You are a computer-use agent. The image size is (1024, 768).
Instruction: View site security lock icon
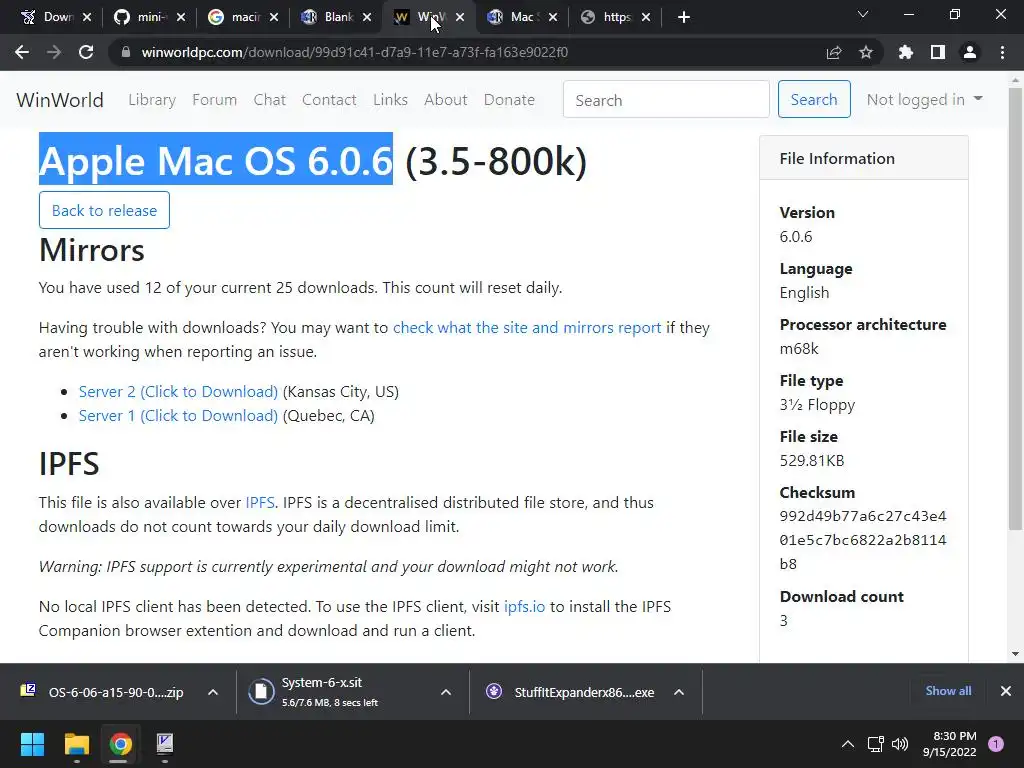[x=126, y=52]
